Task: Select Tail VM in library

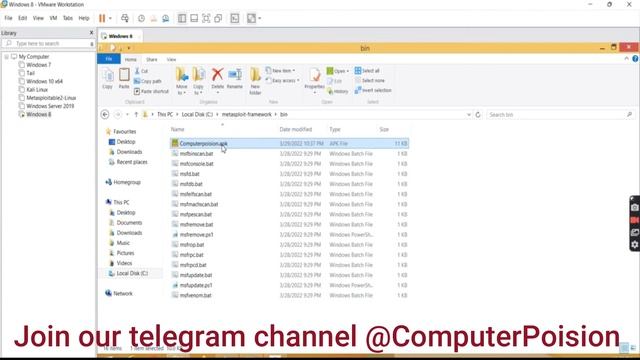Action: 30,73
